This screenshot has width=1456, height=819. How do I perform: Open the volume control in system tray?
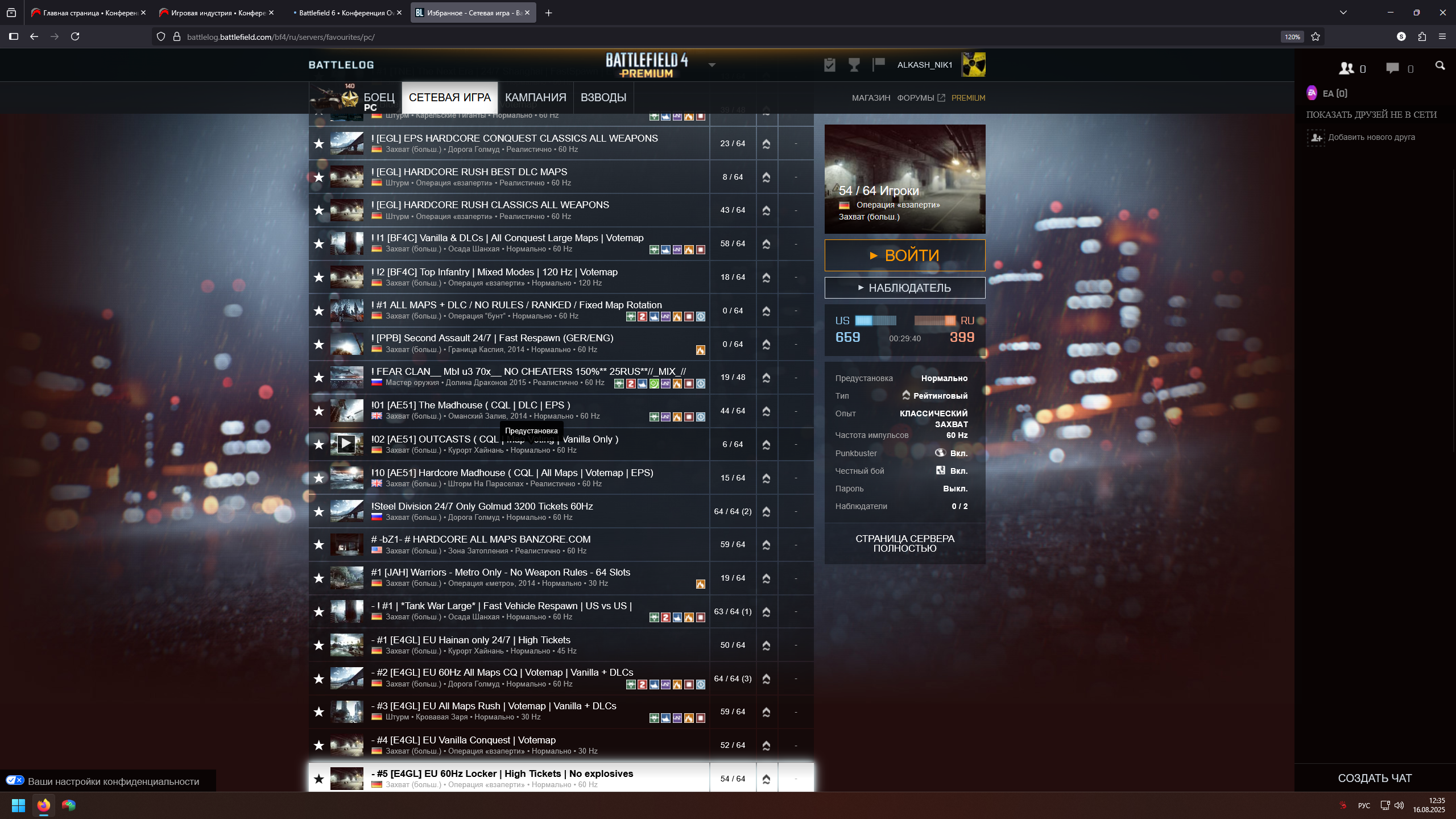[x=1399, y=805]
